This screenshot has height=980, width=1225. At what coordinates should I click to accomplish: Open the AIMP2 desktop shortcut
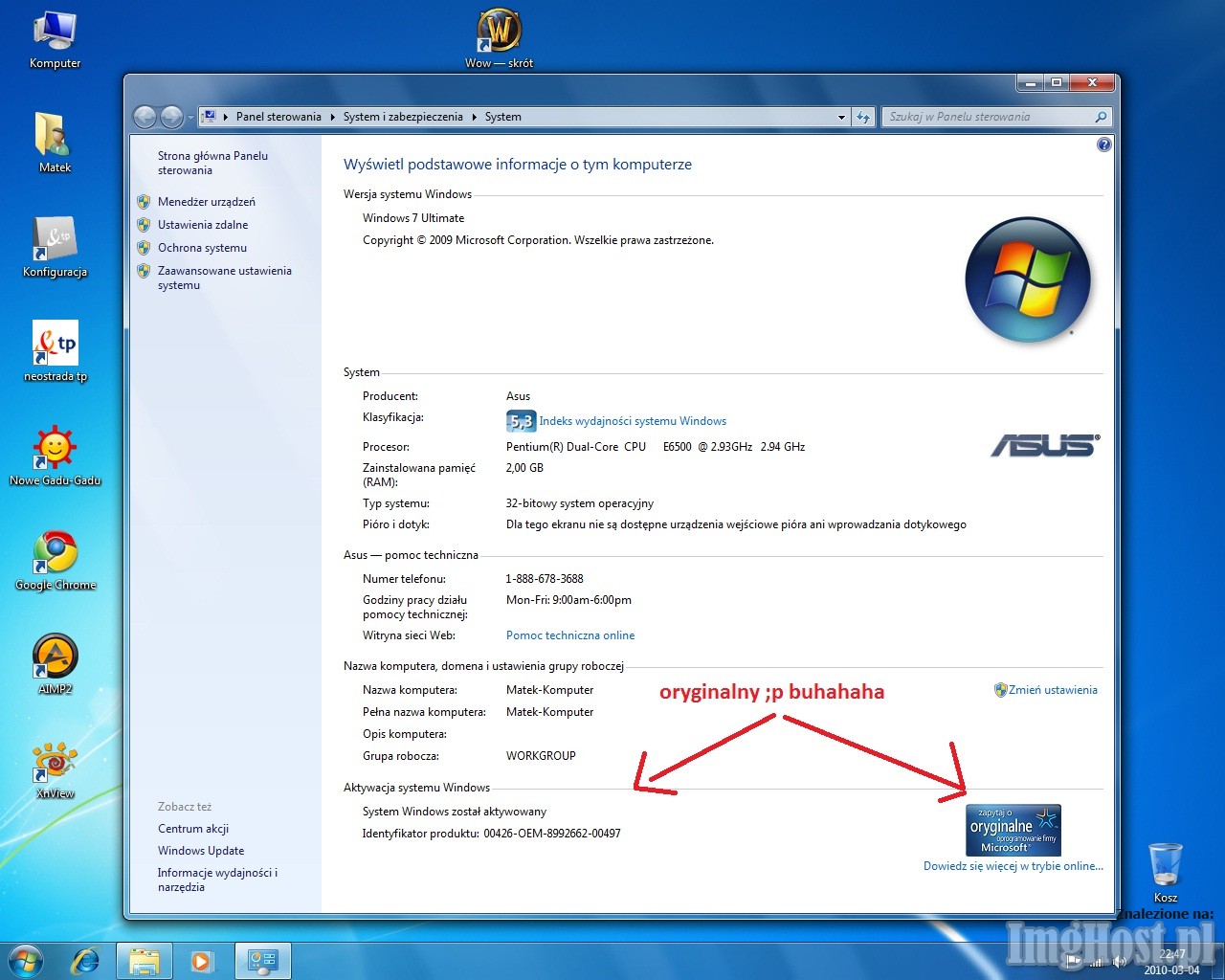[55, 663]
